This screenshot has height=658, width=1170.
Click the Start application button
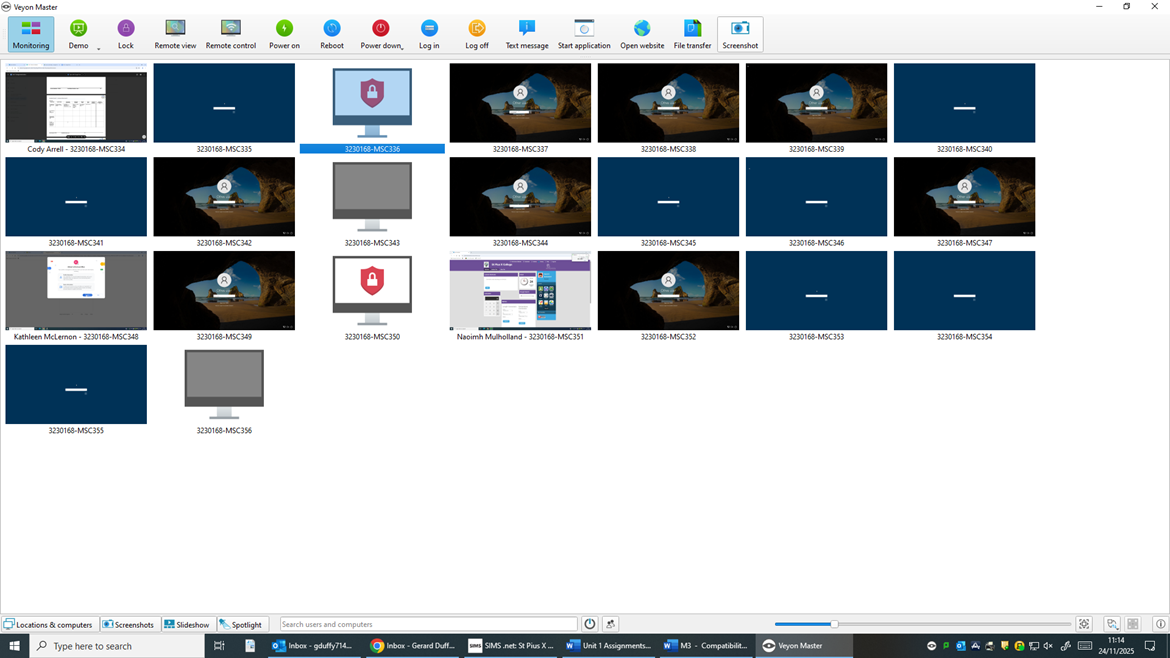click(x=584, y=34)
